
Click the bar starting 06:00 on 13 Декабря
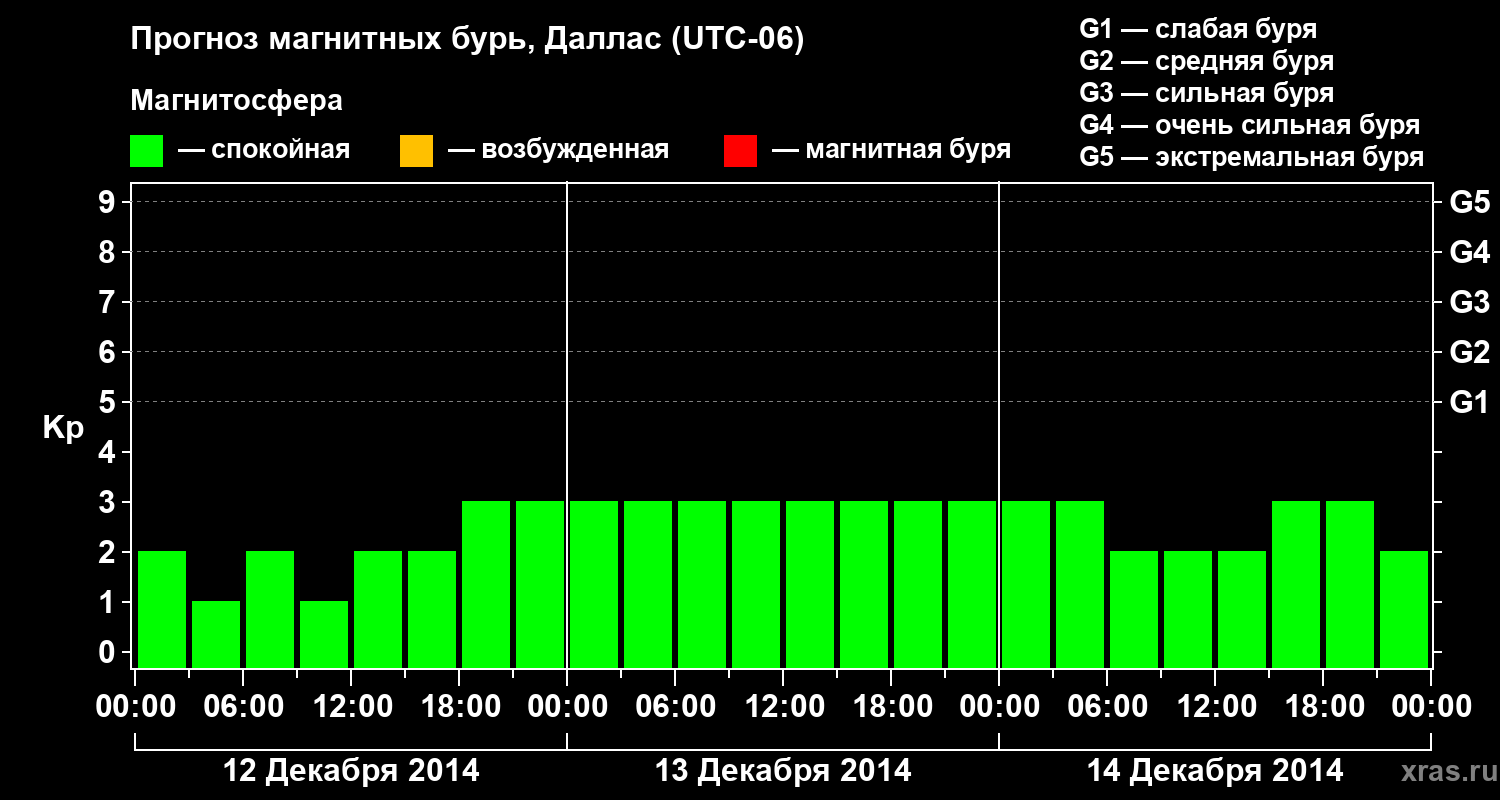tap(702, 584)
